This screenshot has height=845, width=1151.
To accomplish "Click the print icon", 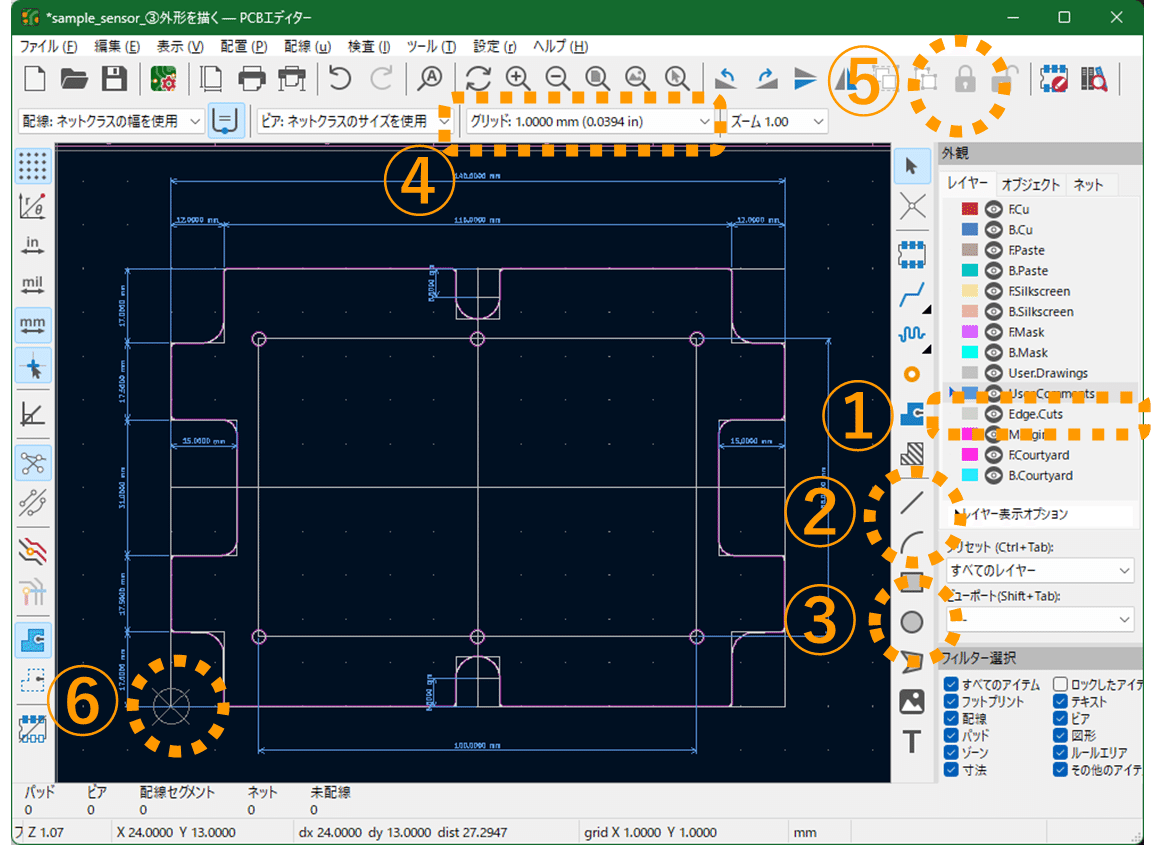I will click(252, 79).
